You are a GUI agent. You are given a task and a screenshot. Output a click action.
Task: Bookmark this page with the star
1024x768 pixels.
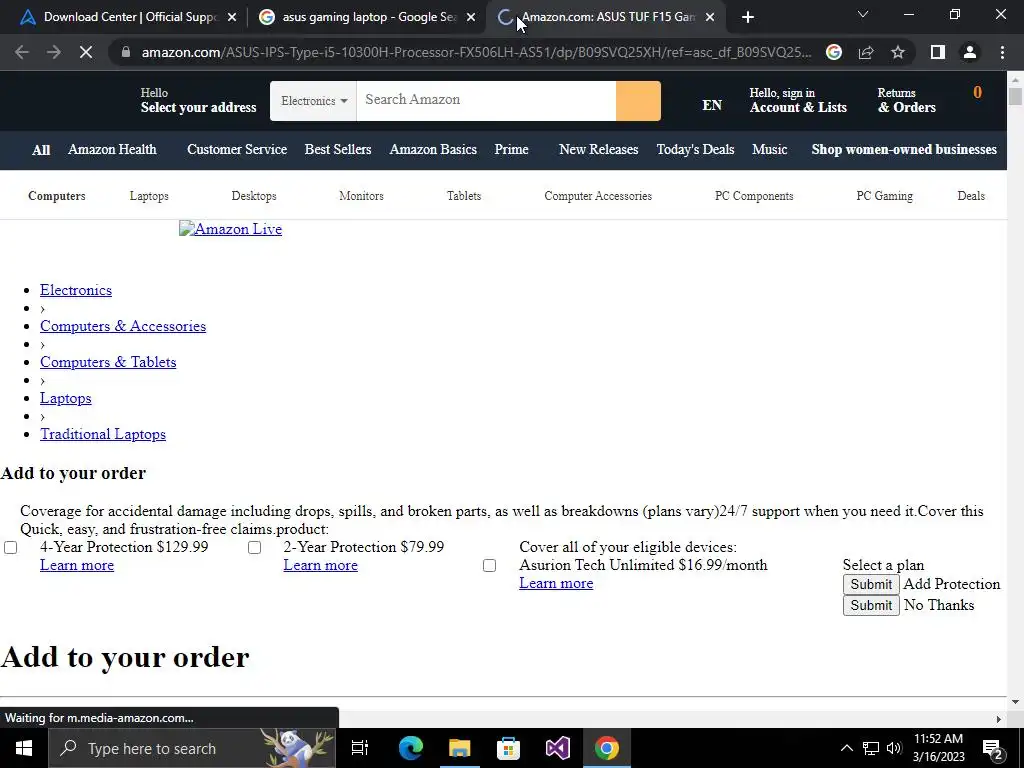coord(898,52)
